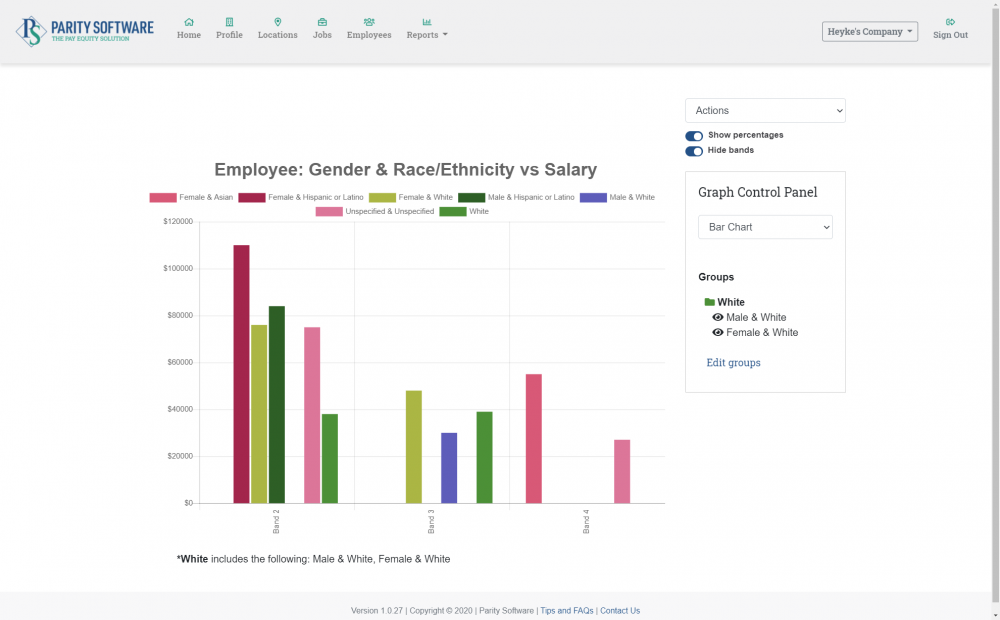Screen dimensions: 1000x620
Task: Go to the Home page label
Action: [x=189, y=35]
